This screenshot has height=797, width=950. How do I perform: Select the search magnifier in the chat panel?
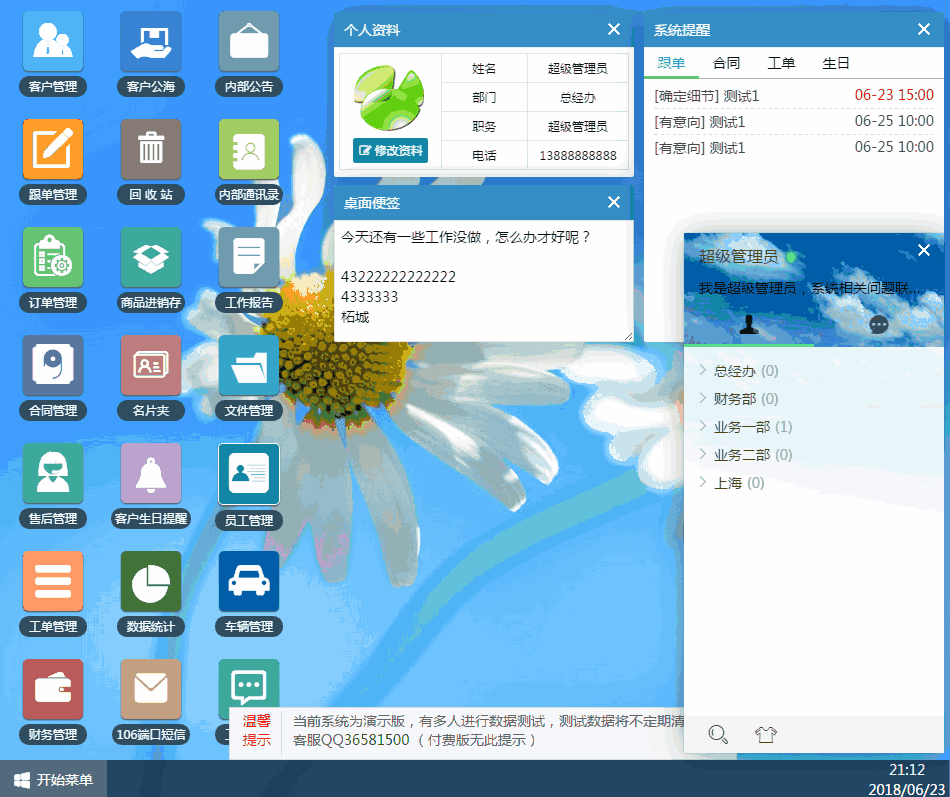(x=717, y=734)
